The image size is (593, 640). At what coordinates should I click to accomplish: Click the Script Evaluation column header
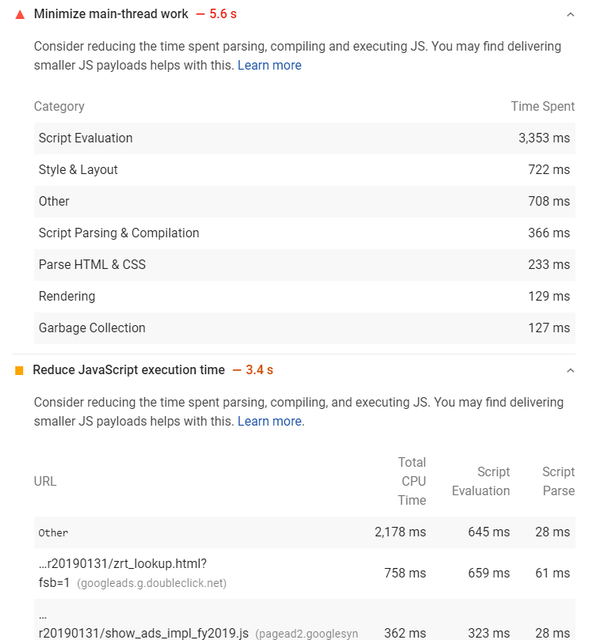[x=481, y=481]
